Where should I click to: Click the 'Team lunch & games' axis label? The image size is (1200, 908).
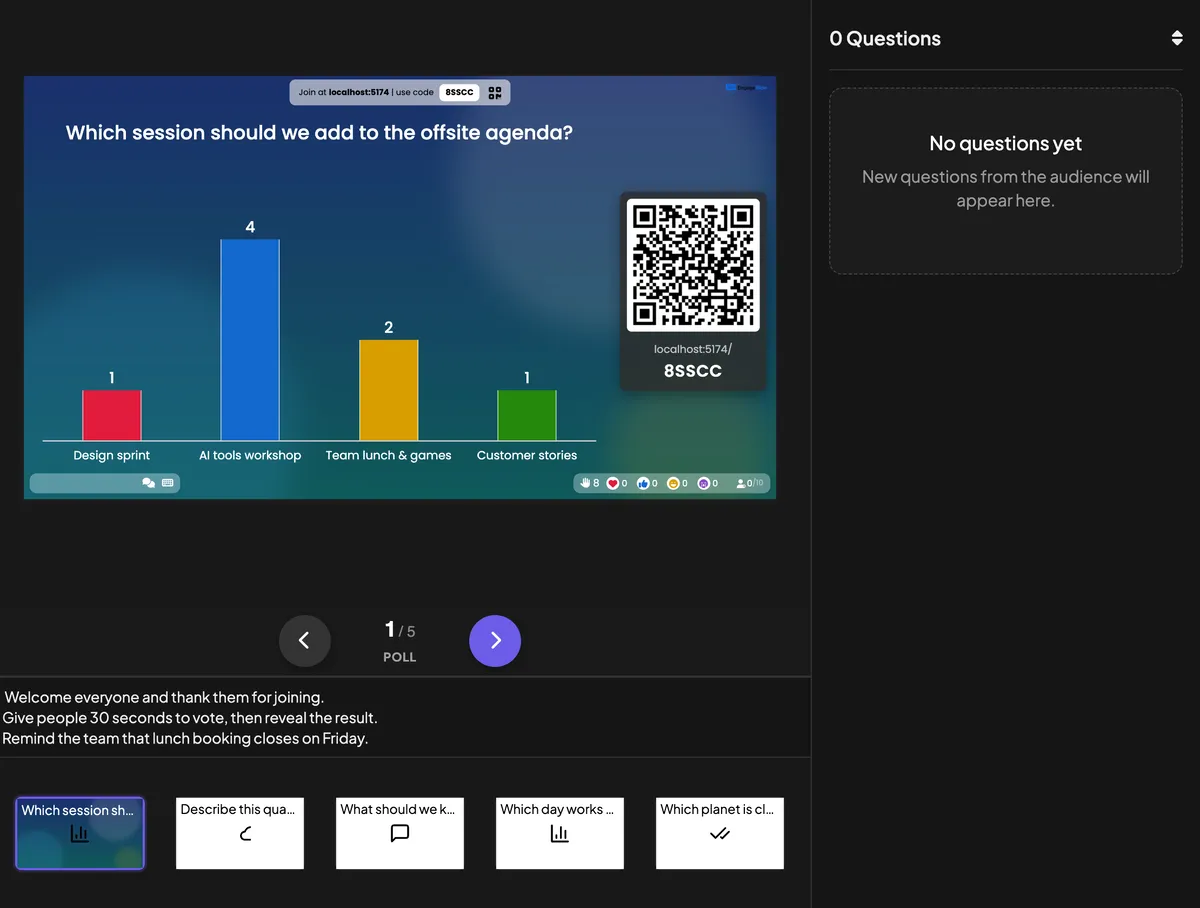click(389, 455)
